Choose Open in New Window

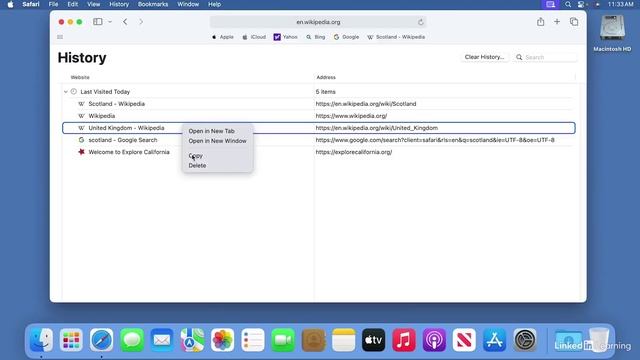[218, 141]
